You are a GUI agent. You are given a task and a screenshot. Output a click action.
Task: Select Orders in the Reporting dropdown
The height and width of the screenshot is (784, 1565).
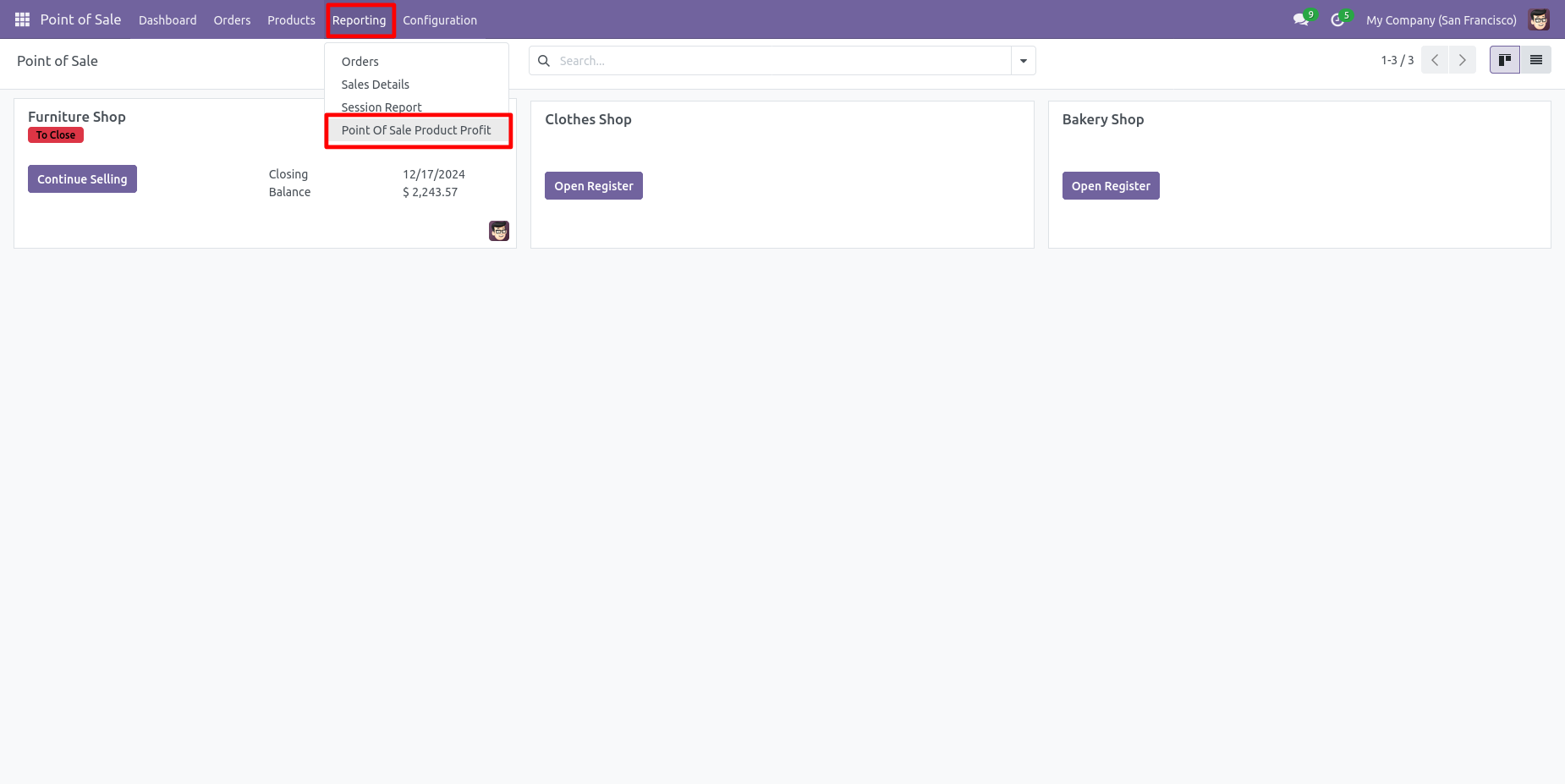click(416, 62)
